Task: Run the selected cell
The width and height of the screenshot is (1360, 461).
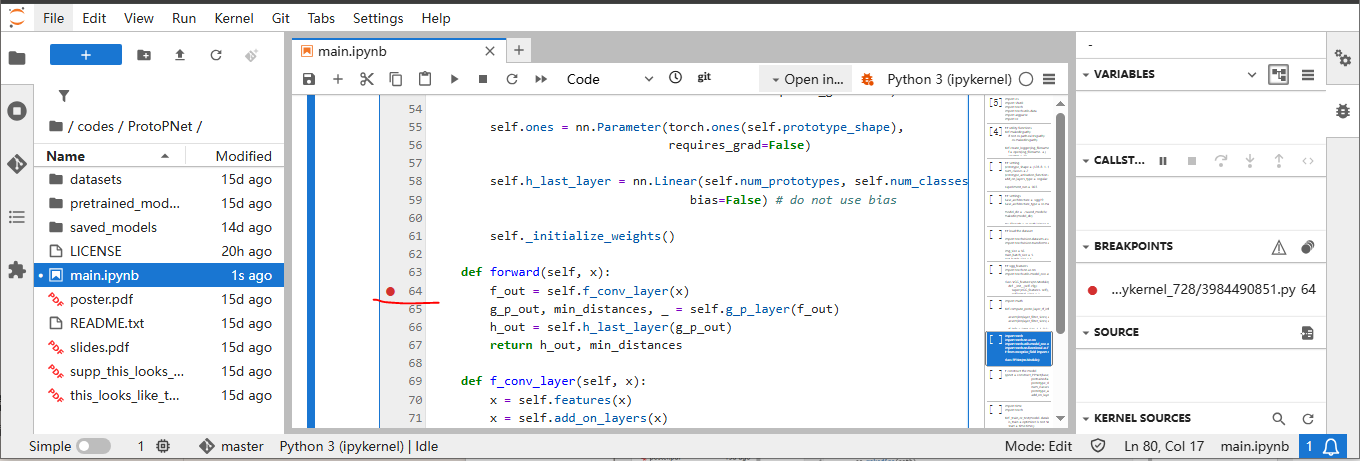Action: coord(454,79)
